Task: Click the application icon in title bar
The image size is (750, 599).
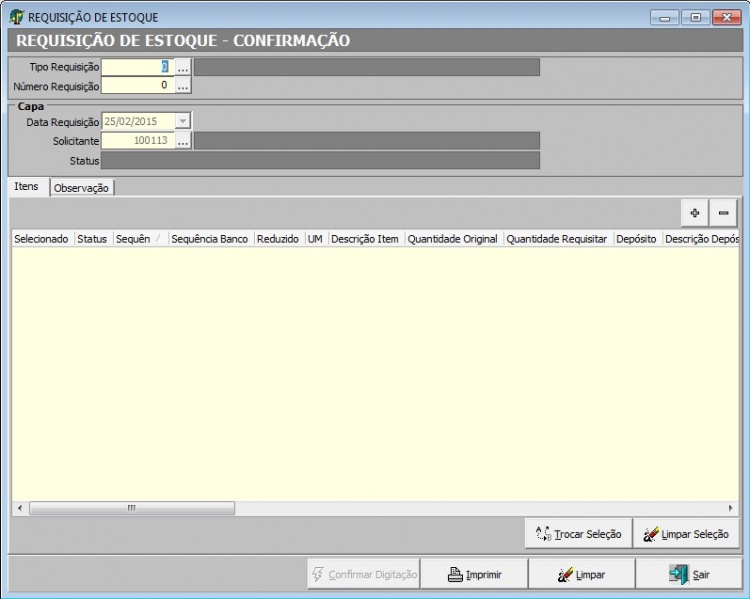Action: (x=16, y=17)
